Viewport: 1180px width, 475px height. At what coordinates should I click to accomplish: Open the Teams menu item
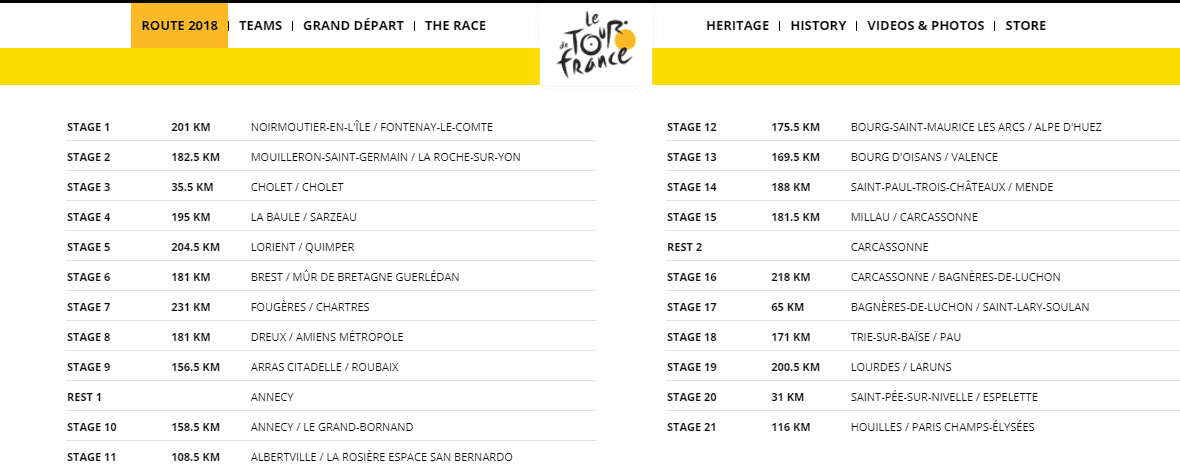(260, 26)
